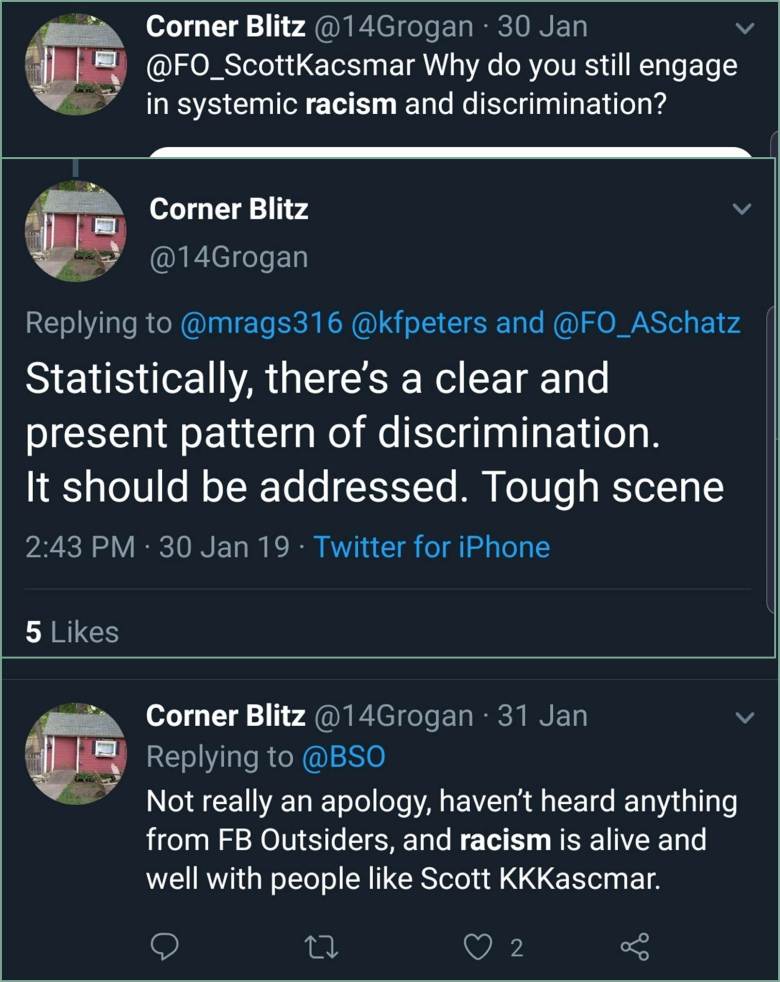Open share options on the bottom tweet

click(635, 946)
